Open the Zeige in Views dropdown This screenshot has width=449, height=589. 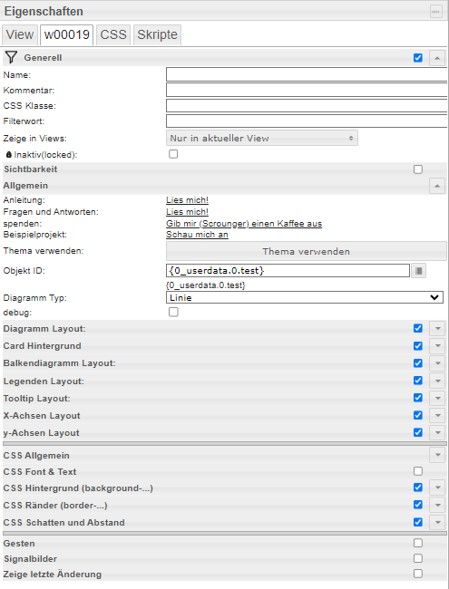click(x=262, y=138)
